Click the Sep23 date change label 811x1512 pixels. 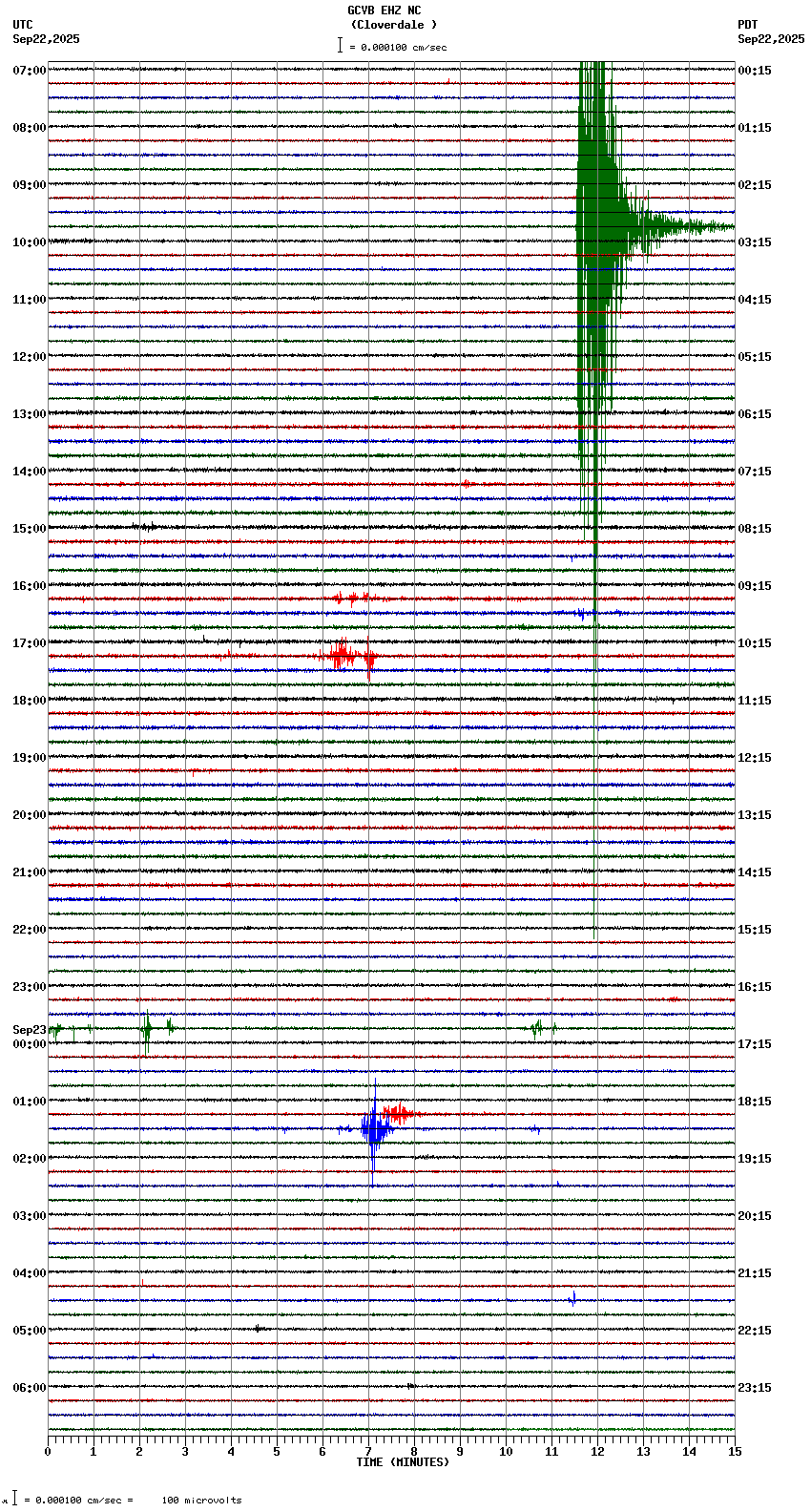(x=30, y=1030)
